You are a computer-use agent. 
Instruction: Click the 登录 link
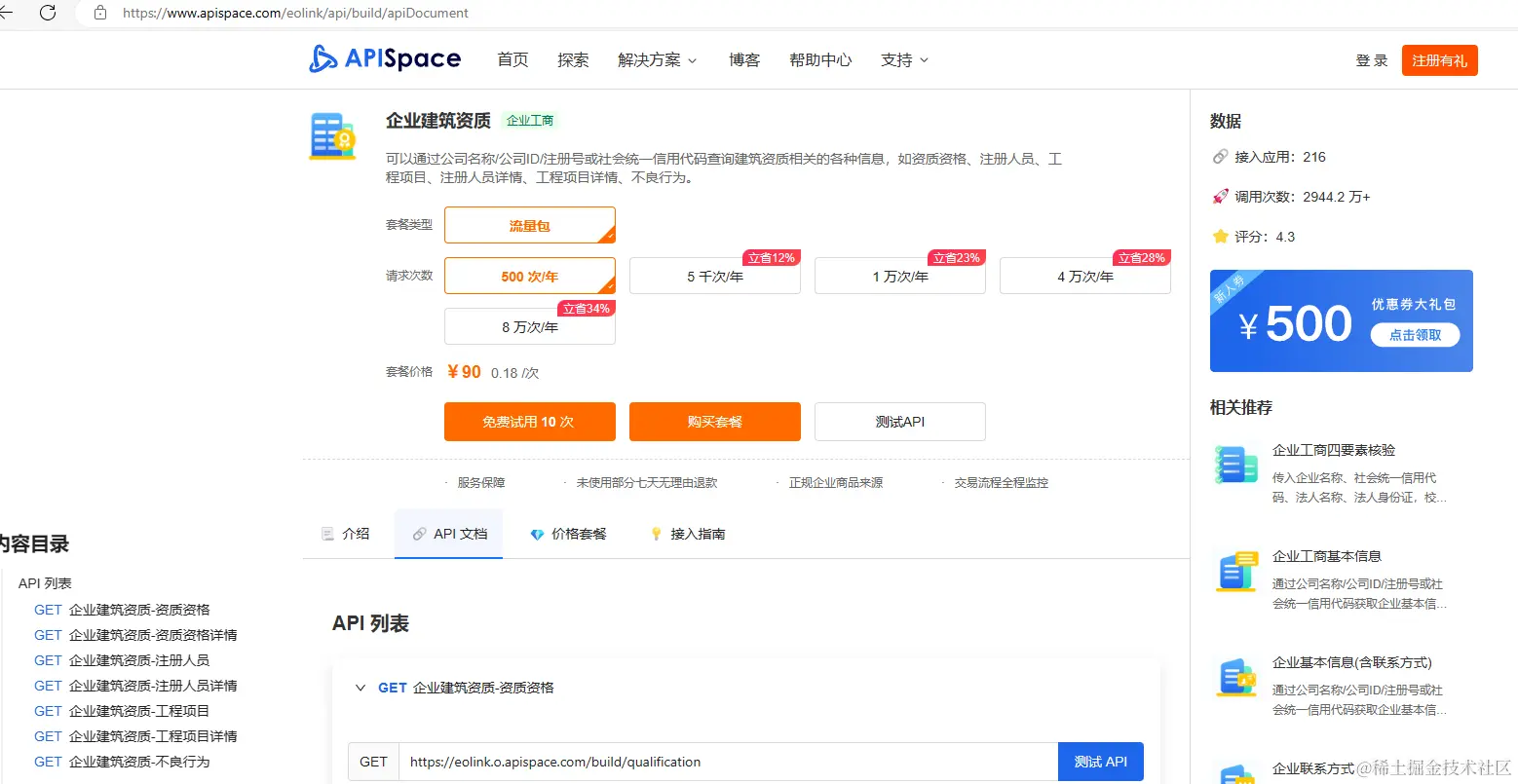(1372, 60)
